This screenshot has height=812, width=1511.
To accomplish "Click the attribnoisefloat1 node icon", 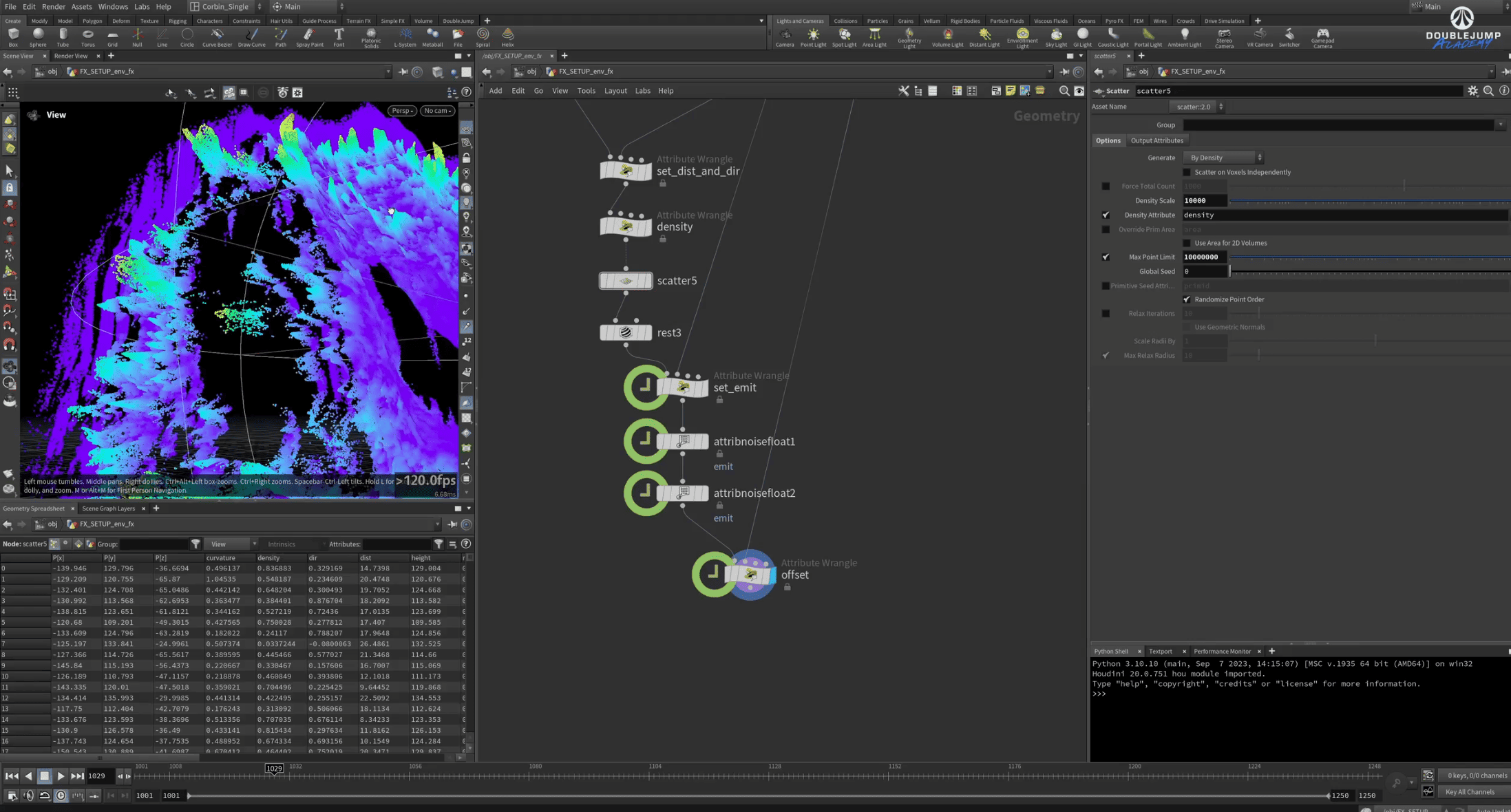I will coord(682,441).
